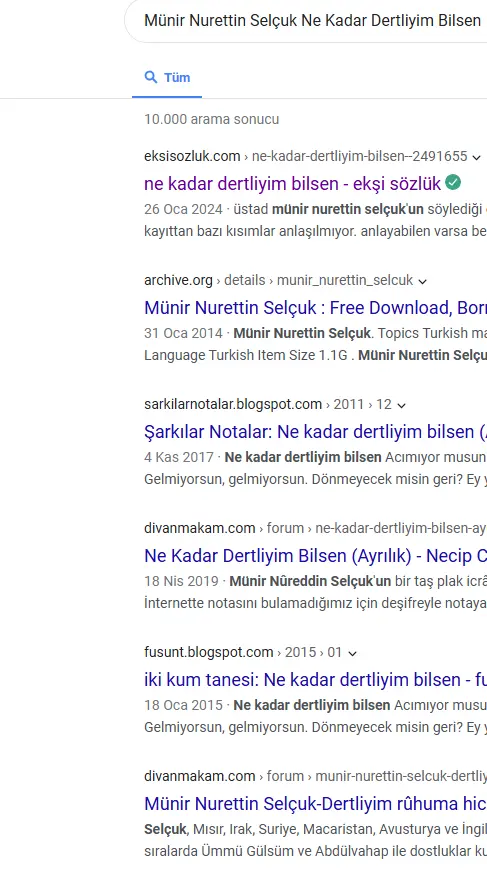Viewport: 487px width, 892px height.
Task: Click the archive.org › details breadcrumb text
Action: point(278,280)
